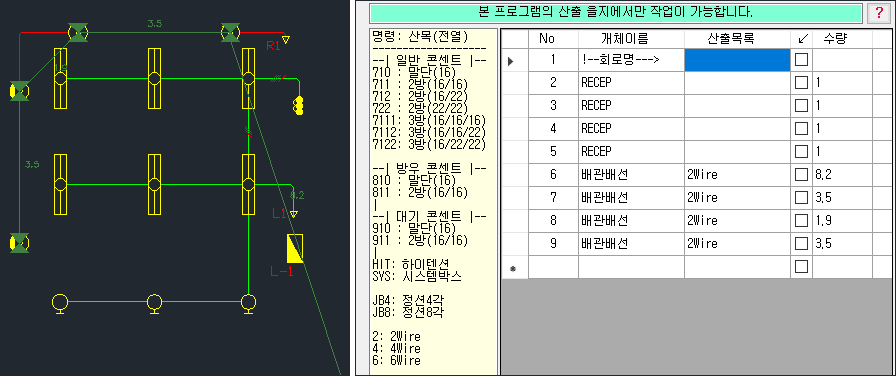Click the red question mark help button
896x376 pixels.
(879, 13)
